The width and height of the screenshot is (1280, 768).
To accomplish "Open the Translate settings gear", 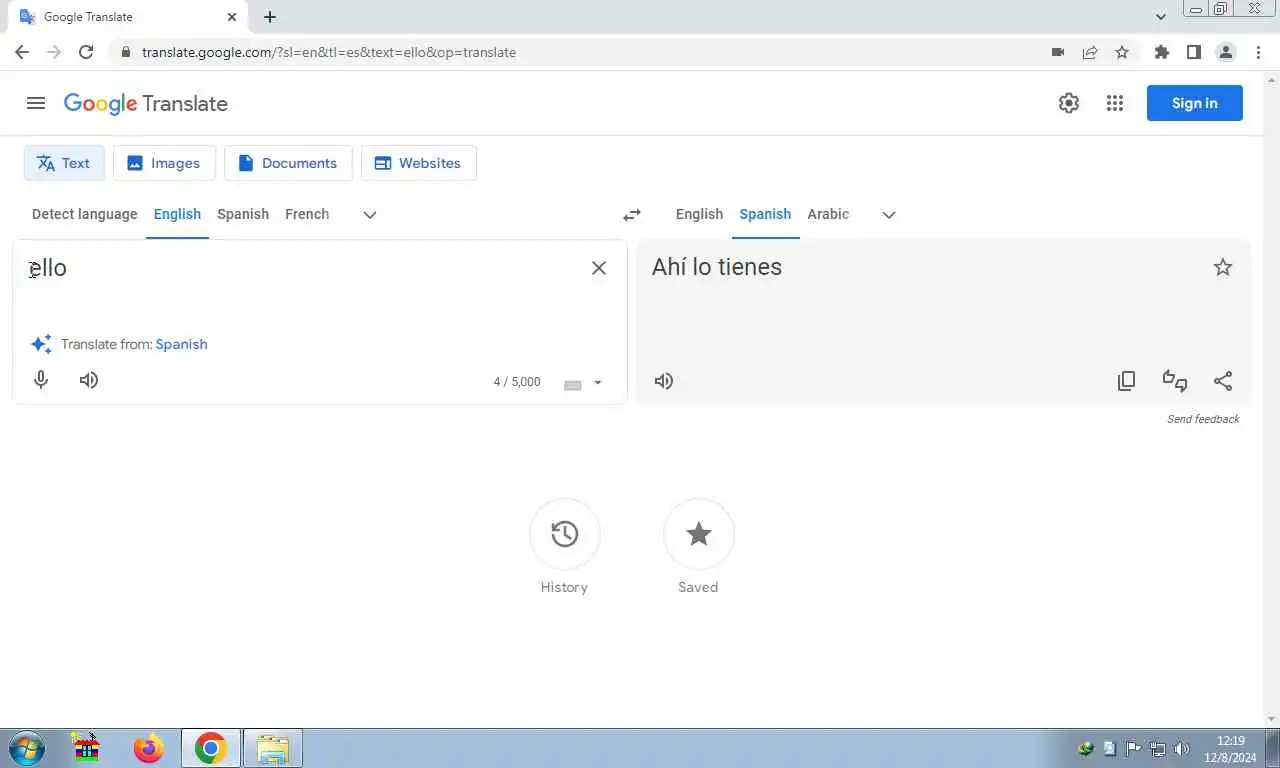I will tap(1069, 103).
